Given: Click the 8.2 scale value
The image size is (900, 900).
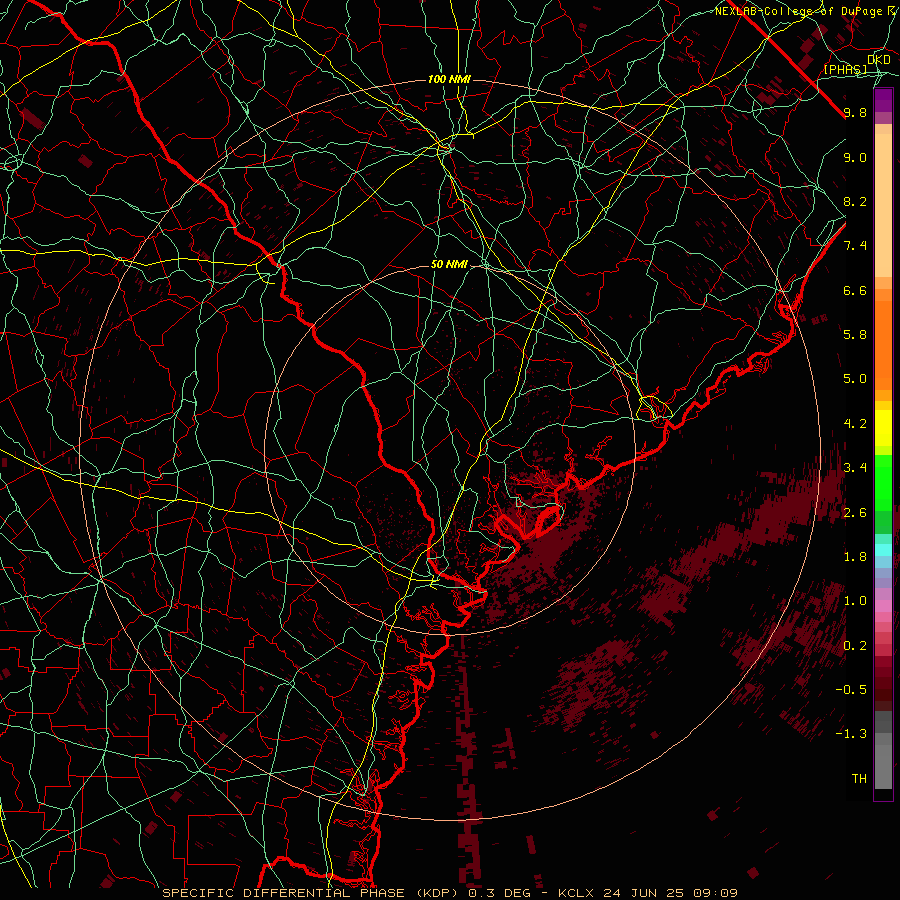Looking at the screenshot, I should (855, 202).
